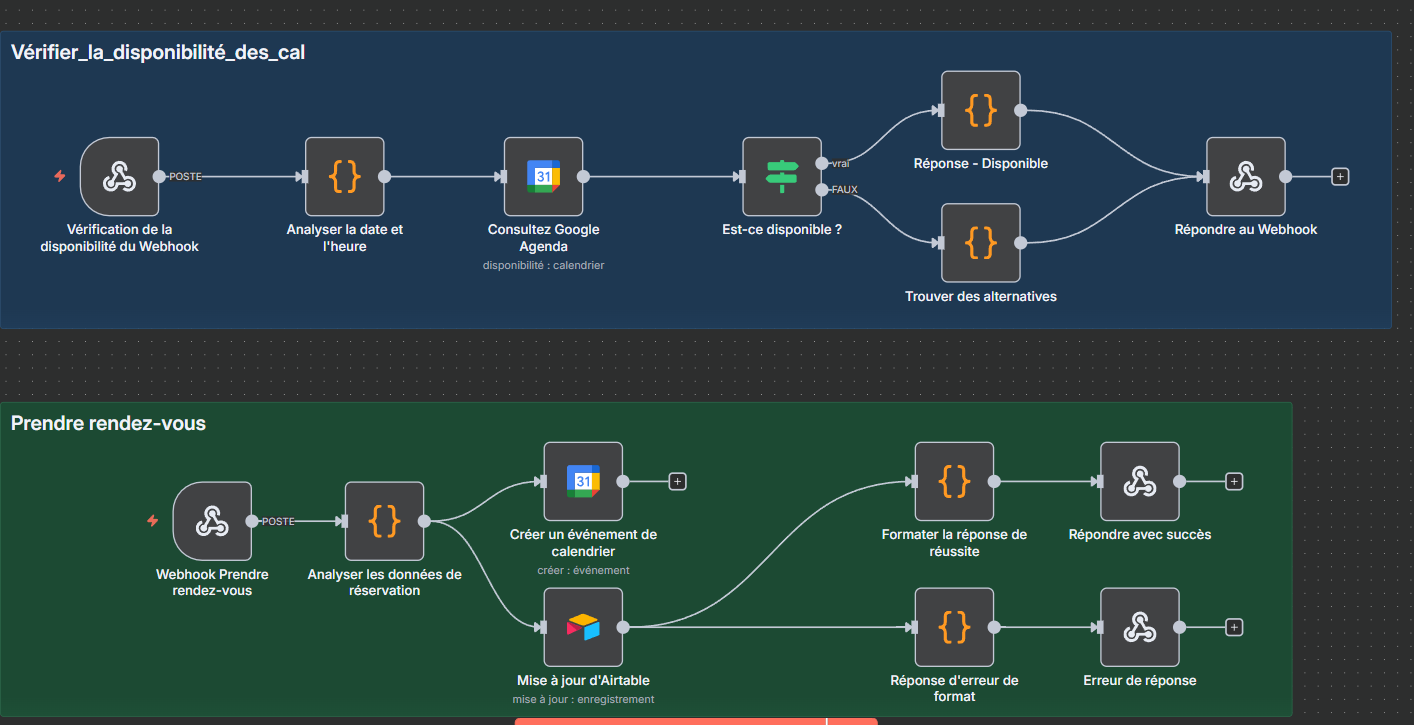Open the Réponse d'erreur de format node
Screen dimensions: 1414x725
click(954, 627)
